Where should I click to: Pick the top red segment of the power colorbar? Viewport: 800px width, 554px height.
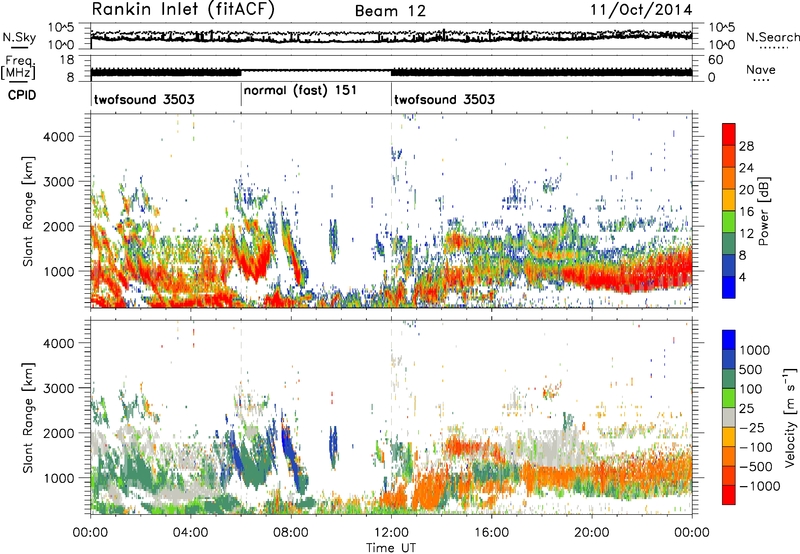pos(729,134)
